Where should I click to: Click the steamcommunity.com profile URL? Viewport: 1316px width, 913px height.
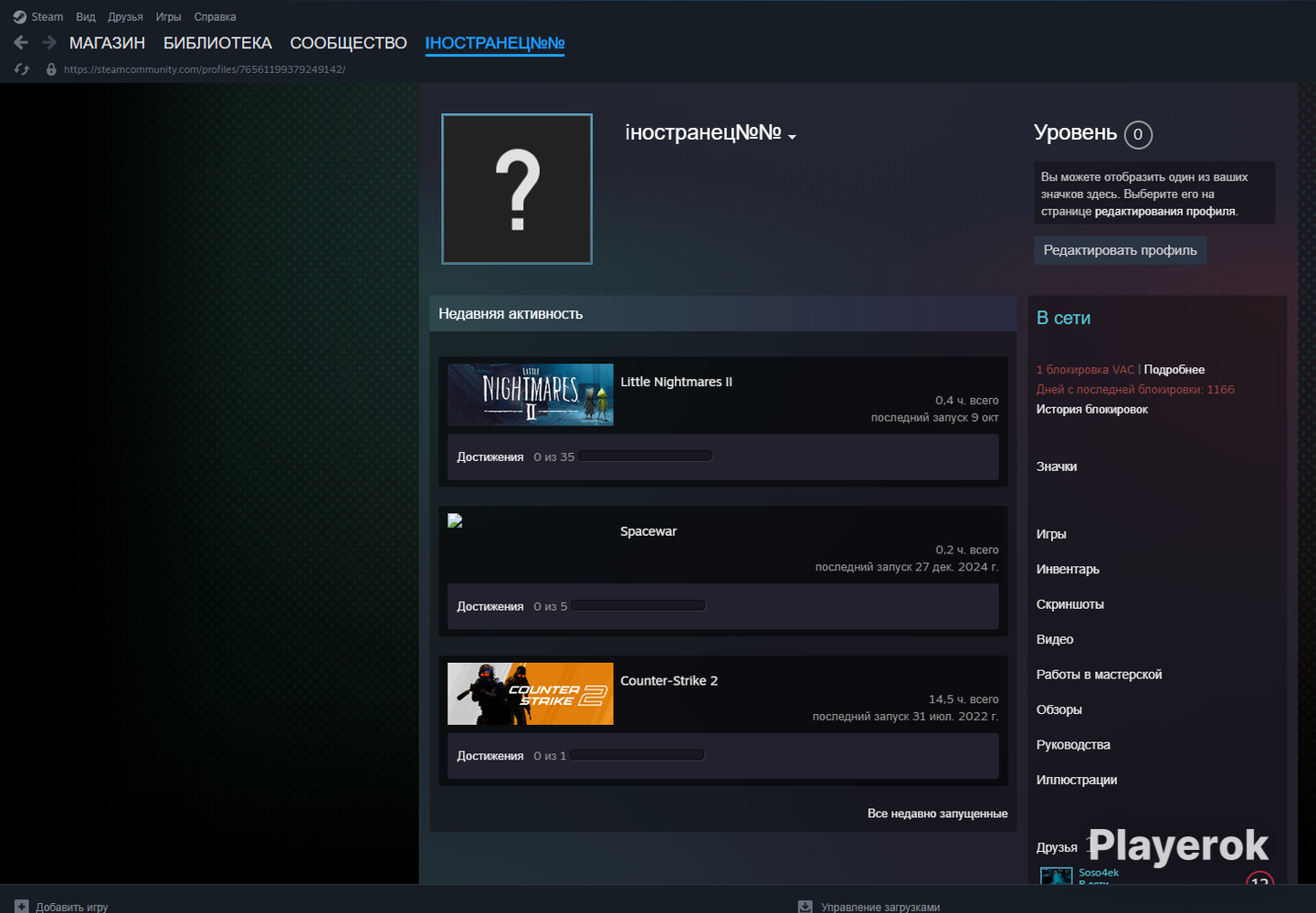click(205, 69)
